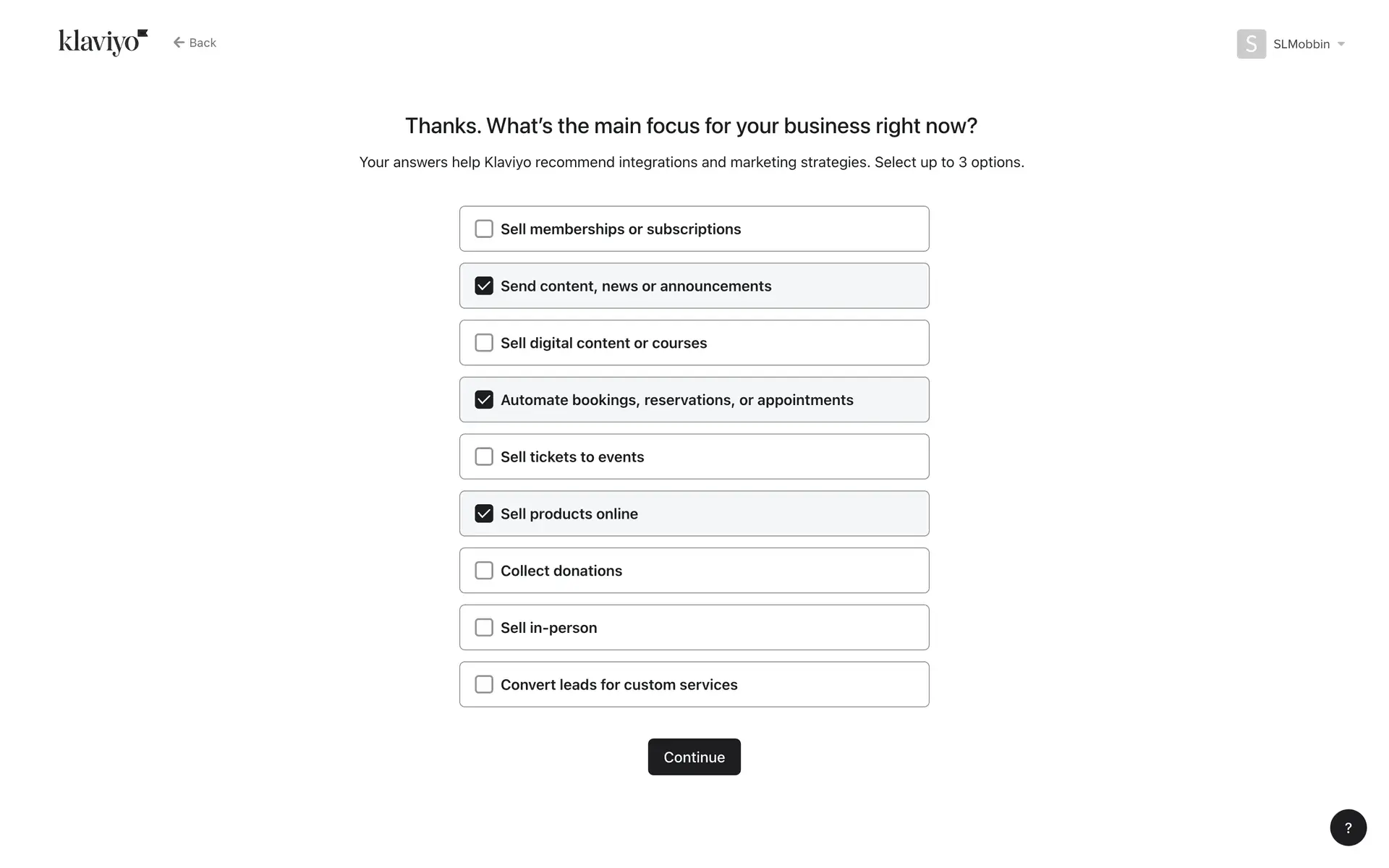The width and height of the screenshot is (1389, 868).
Task: Deselect the Sell products online checkbox
Action: click(484, 514)
